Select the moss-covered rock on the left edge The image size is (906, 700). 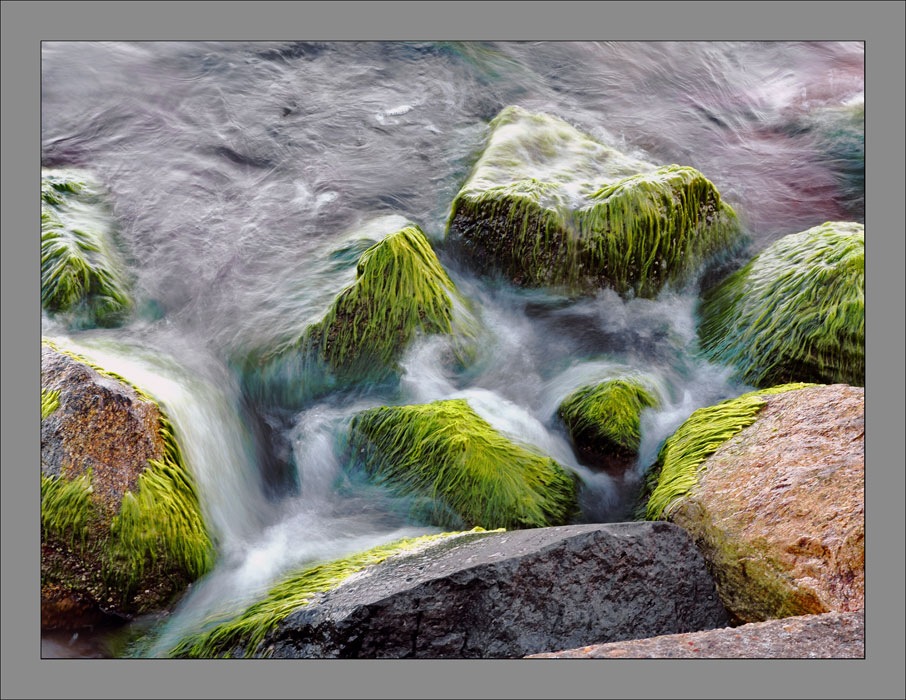[80, 250]
